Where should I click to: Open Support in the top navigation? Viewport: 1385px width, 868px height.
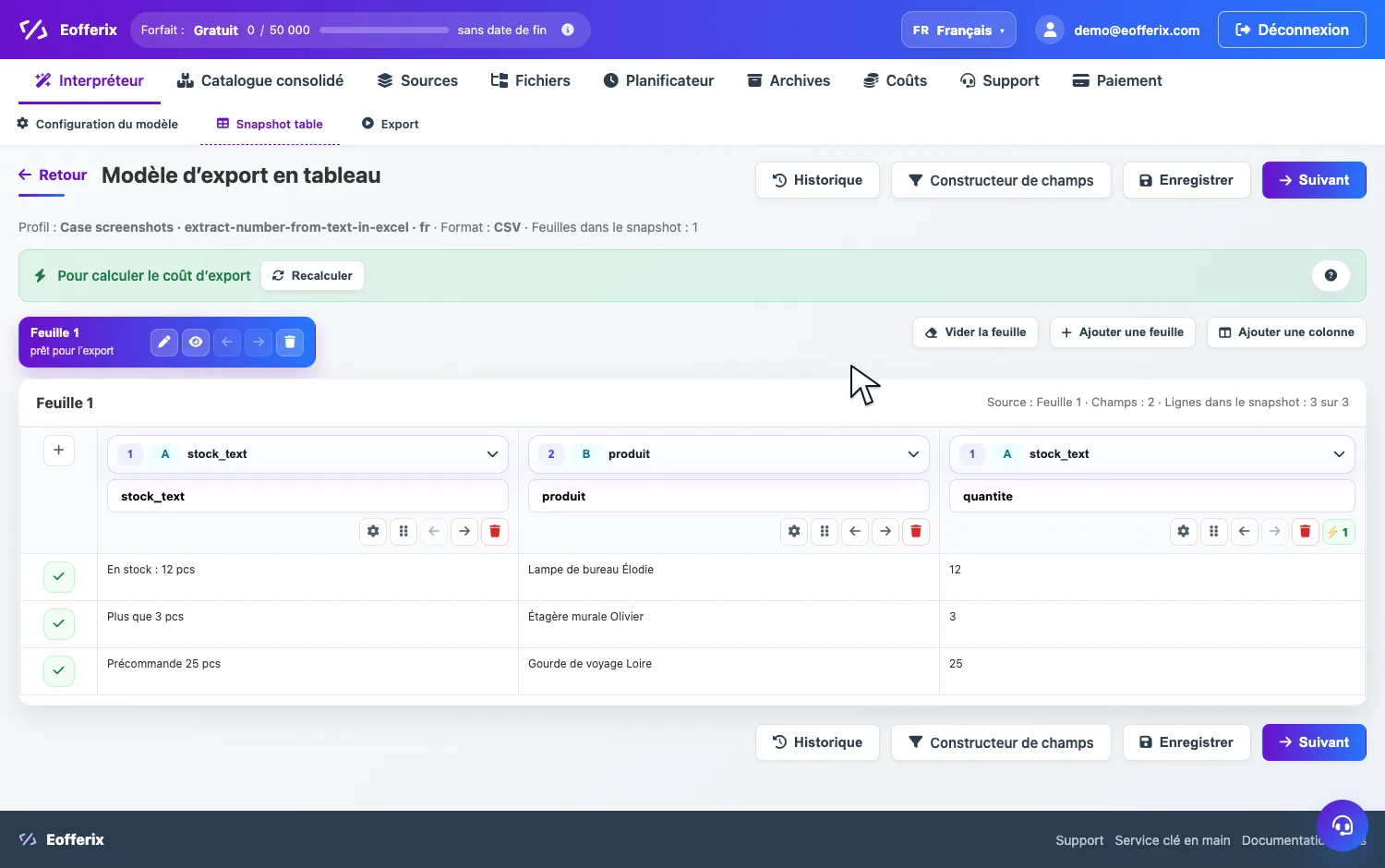(1000, 80)
